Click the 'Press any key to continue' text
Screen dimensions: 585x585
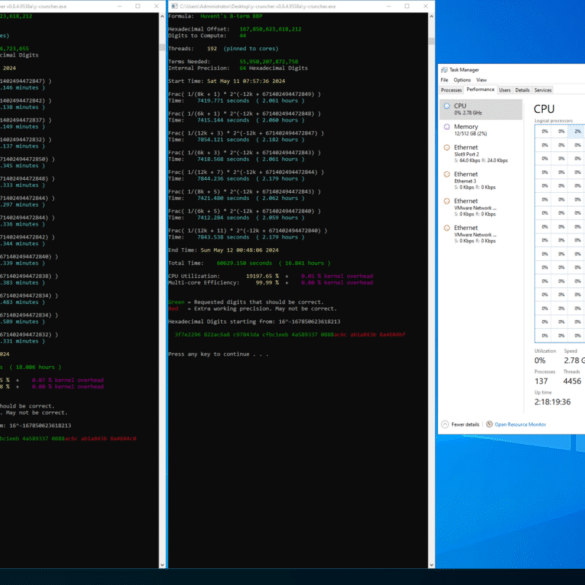tap(218, 354)
